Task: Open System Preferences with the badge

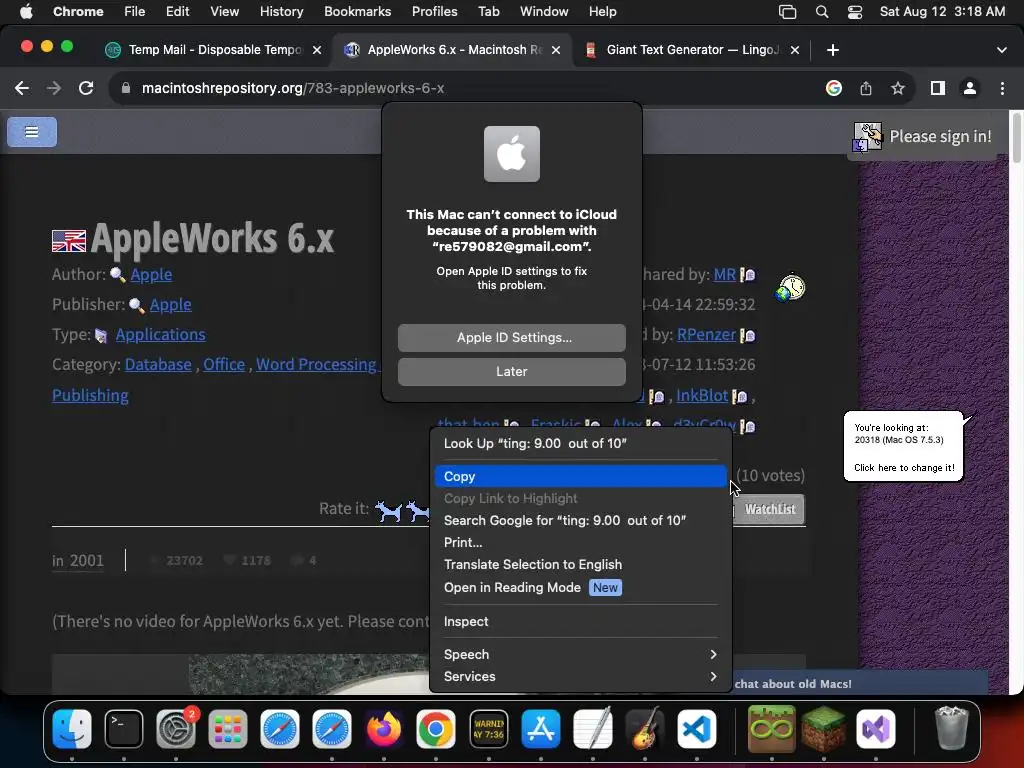Action: tap(176, 729)
